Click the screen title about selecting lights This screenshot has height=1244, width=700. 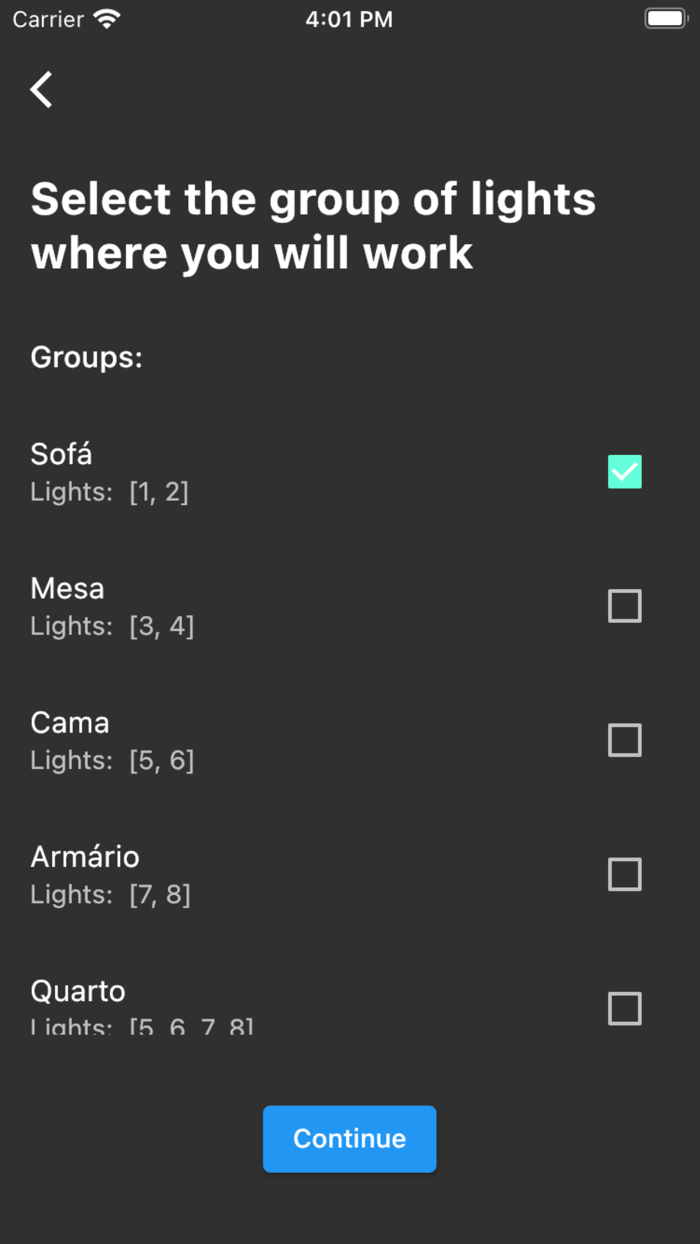click(313, 225)
